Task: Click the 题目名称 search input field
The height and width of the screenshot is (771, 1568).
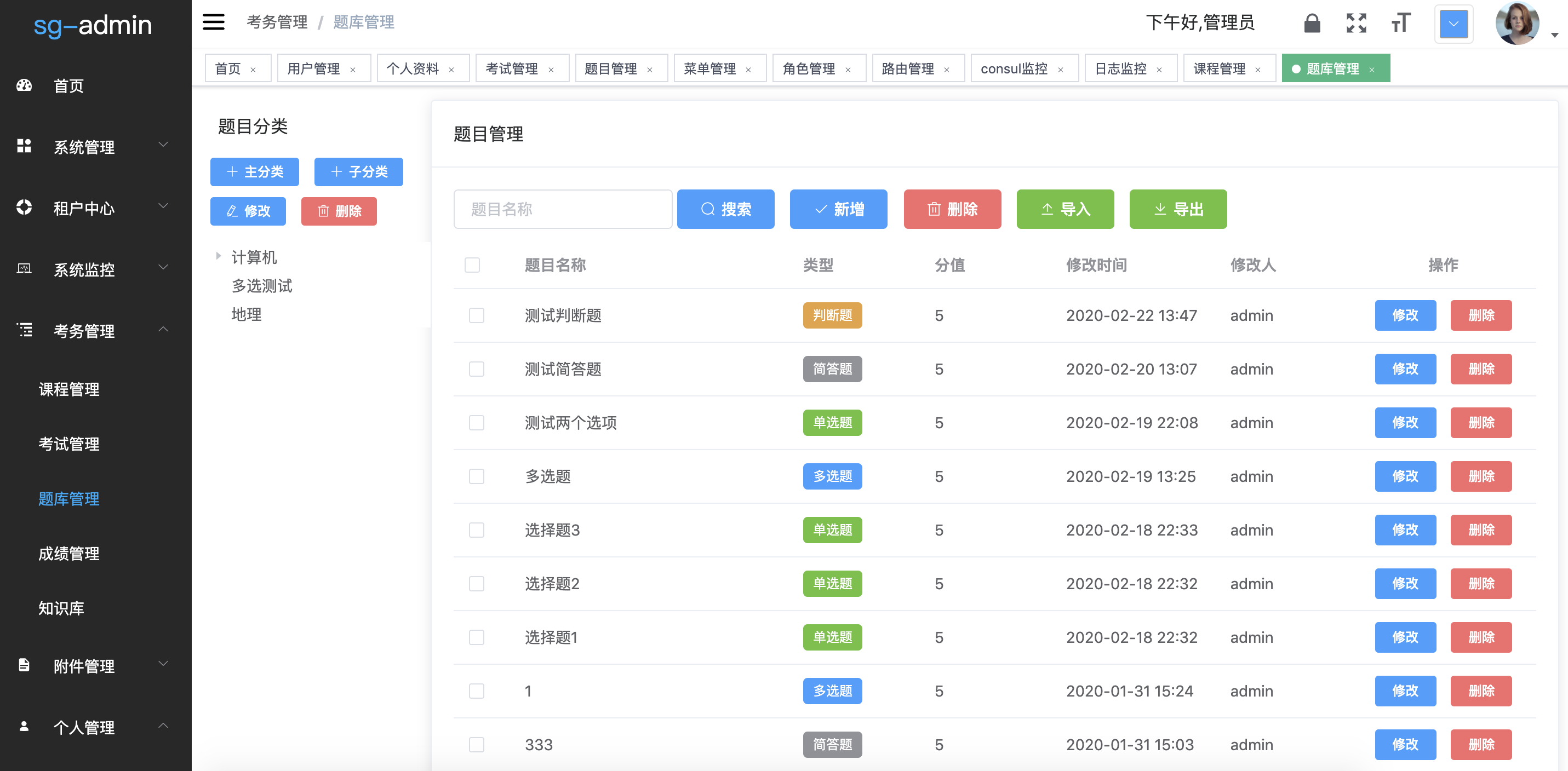Action: point(563,209)
